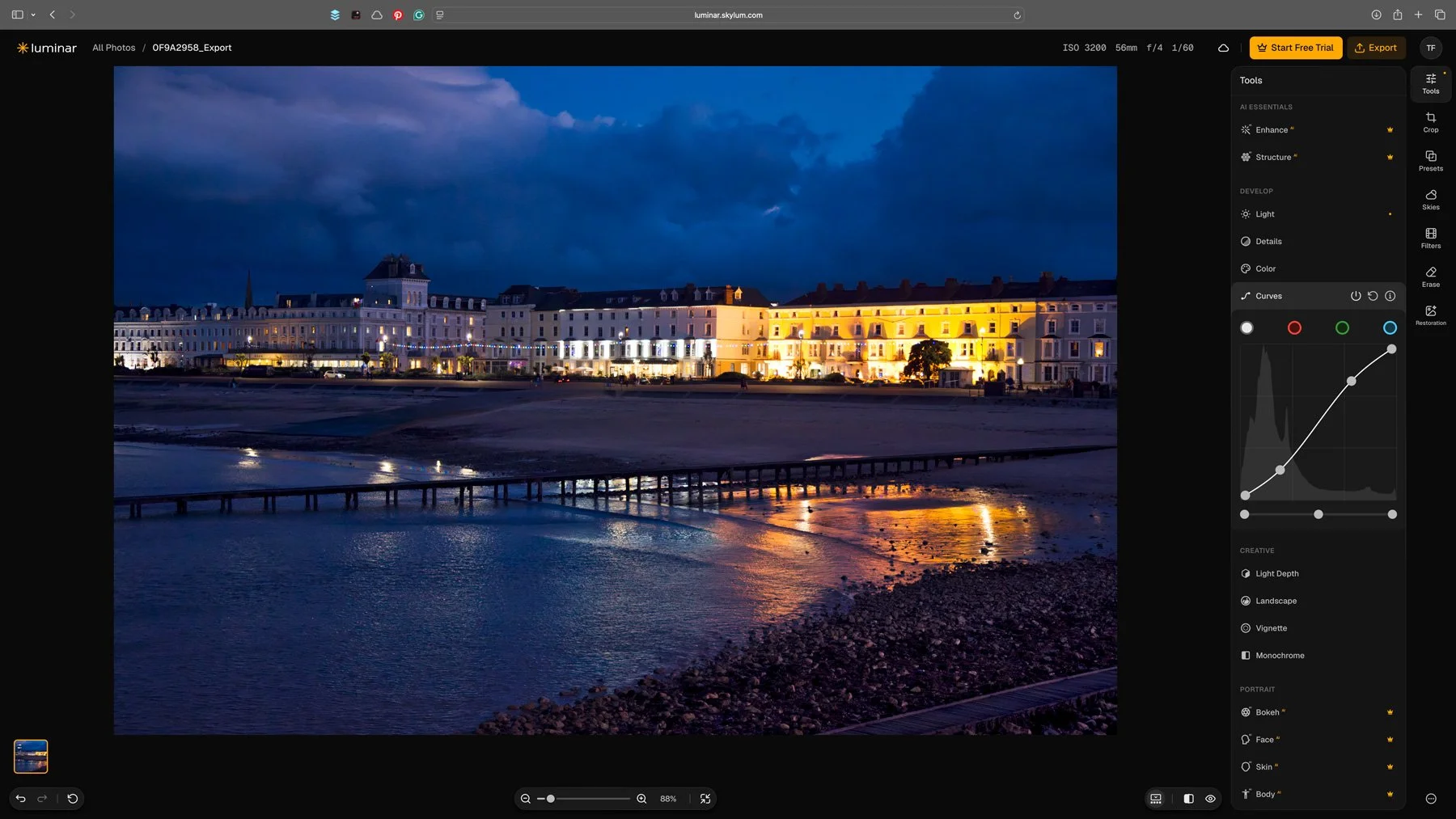This screenshot has width=1456, height=819.
Task: Expand the Vignette tool
Action: point(1318,628)
